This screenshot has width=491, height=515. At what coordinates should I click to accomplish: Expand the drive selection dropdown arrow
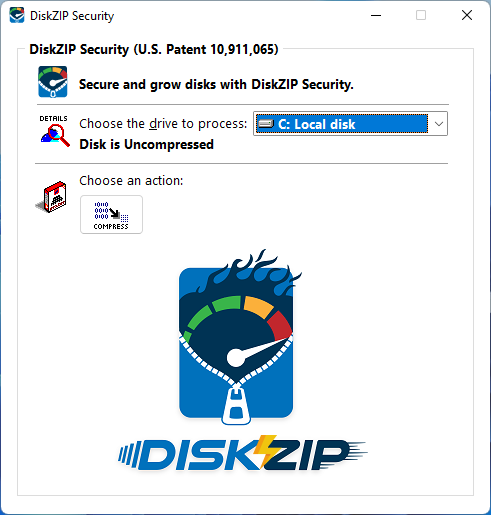(x=439, y=124)
